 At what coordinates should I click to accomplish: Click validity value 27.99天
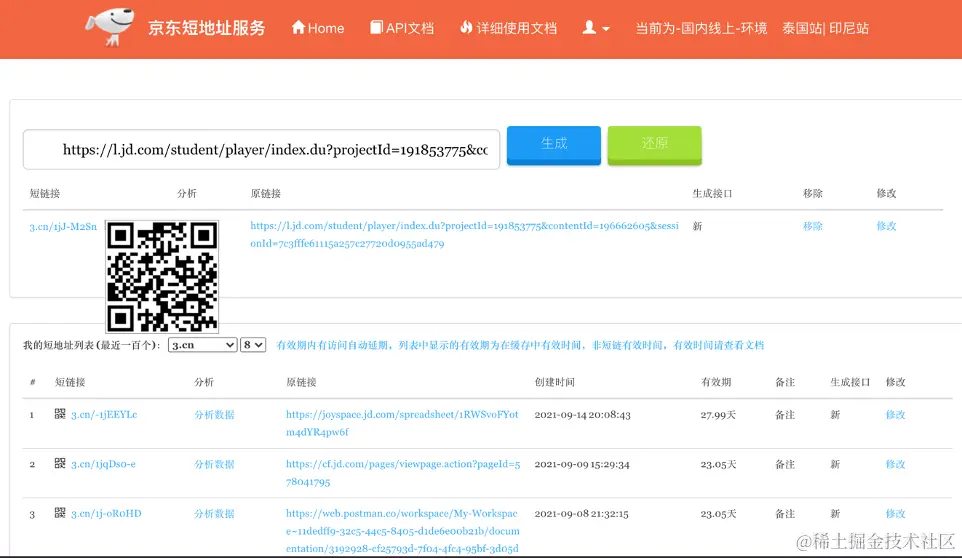pos(718,415)
